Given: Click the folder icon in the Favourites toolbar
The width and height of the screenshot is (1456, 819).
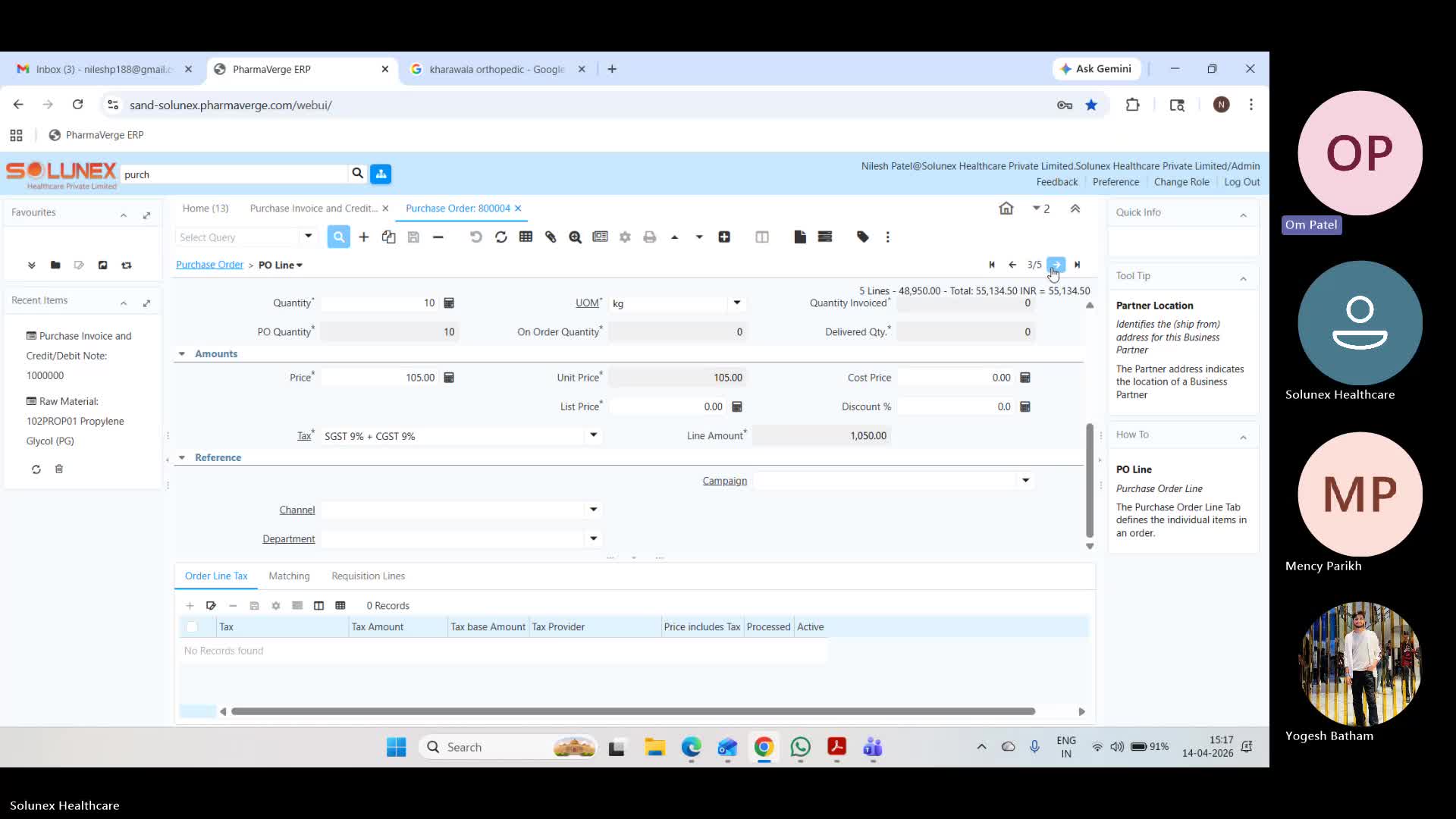Looking at the screenshot, I should tap(55, 265).
